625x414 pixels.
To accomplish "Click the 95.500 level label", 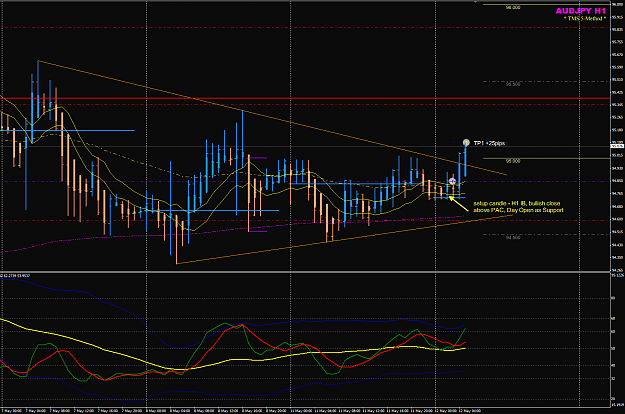I will 513,84.
